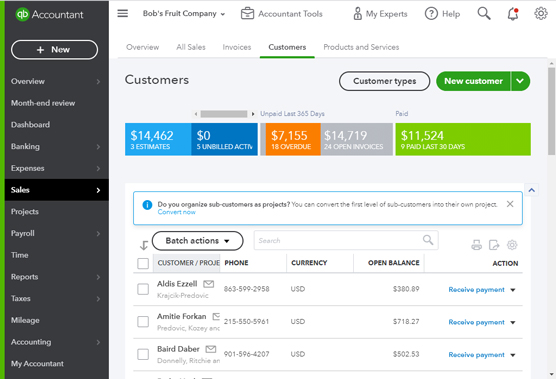Open action dropdown arrow for Amitie Forkan
556x379 pixels.
tap(513, 323)
